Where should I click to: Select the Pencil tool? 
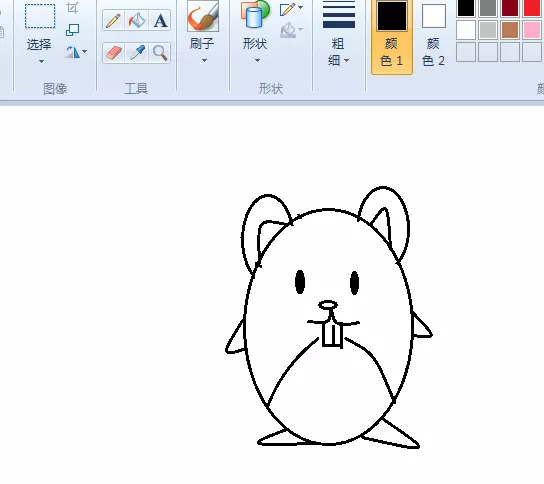[x=113, y=20]
